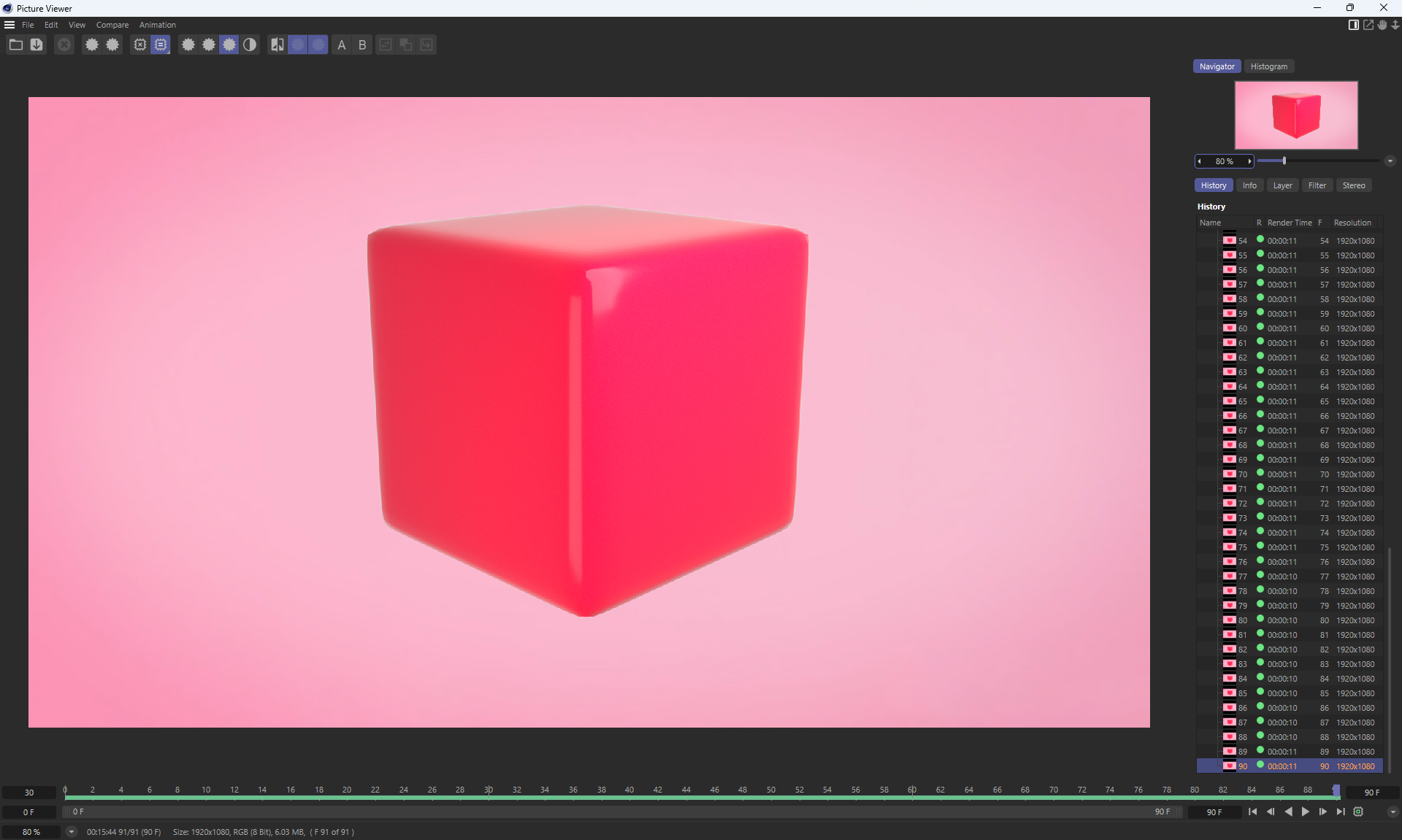Image resolution: width=1402 pixels, height=840 pixels.
Task: Click the contrast half-circle icon in toolbar
Action: [x=250, y=45]
